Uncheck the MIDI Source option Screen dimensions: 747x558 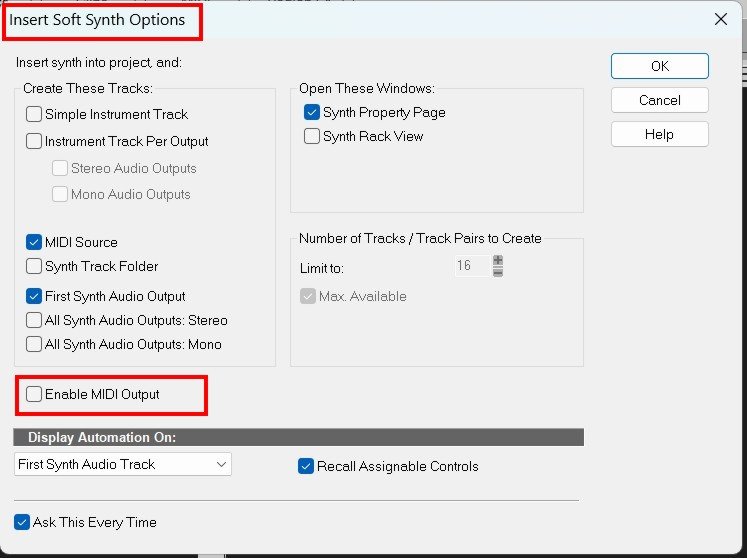coord(34,242)
